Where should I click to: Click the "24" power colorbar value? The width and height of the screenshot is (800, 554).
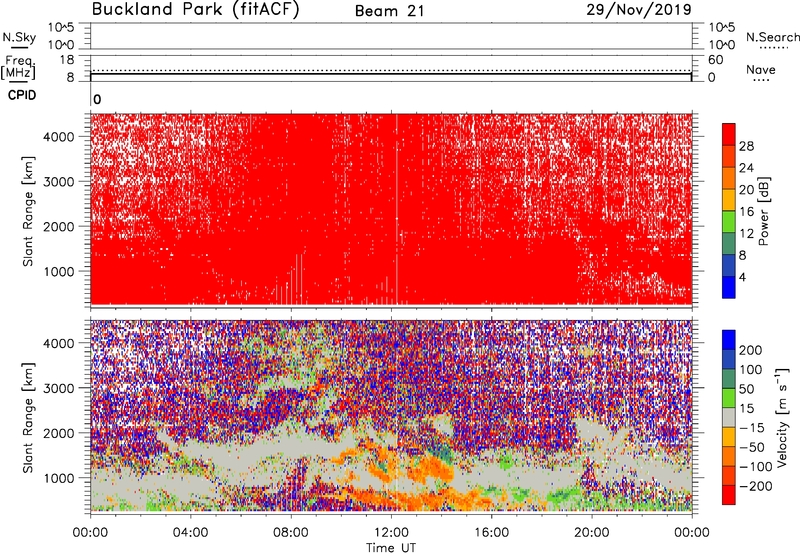tap(746, 168)
